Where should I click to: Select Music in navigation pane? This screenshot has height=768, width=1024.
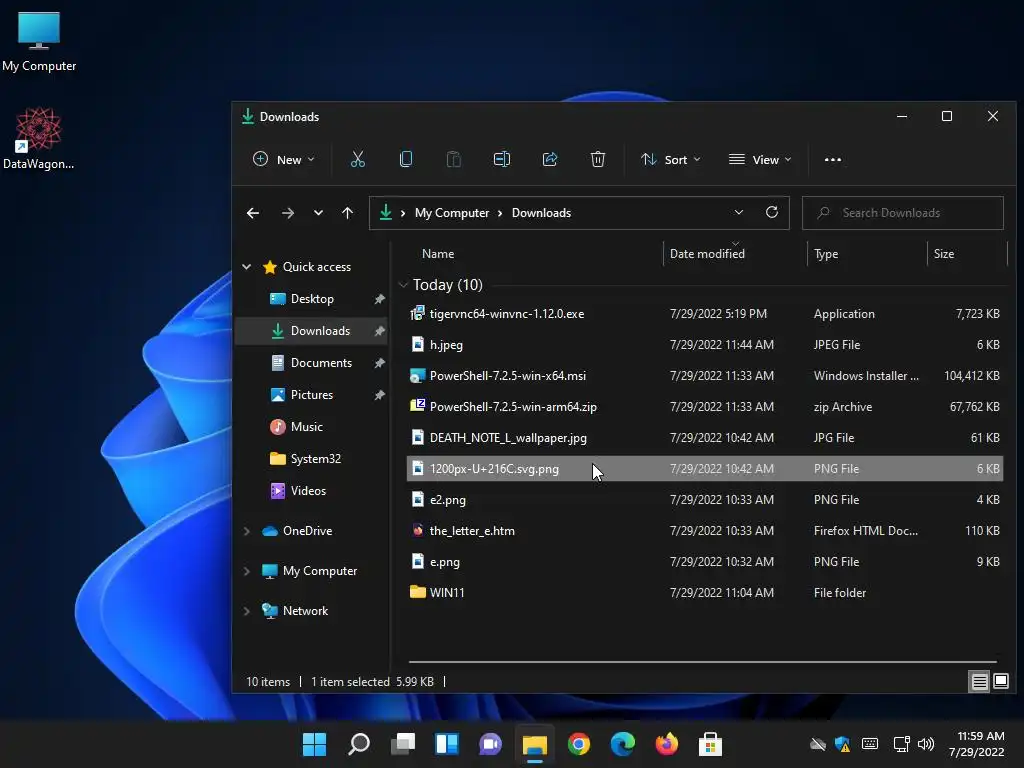[312, 426]
